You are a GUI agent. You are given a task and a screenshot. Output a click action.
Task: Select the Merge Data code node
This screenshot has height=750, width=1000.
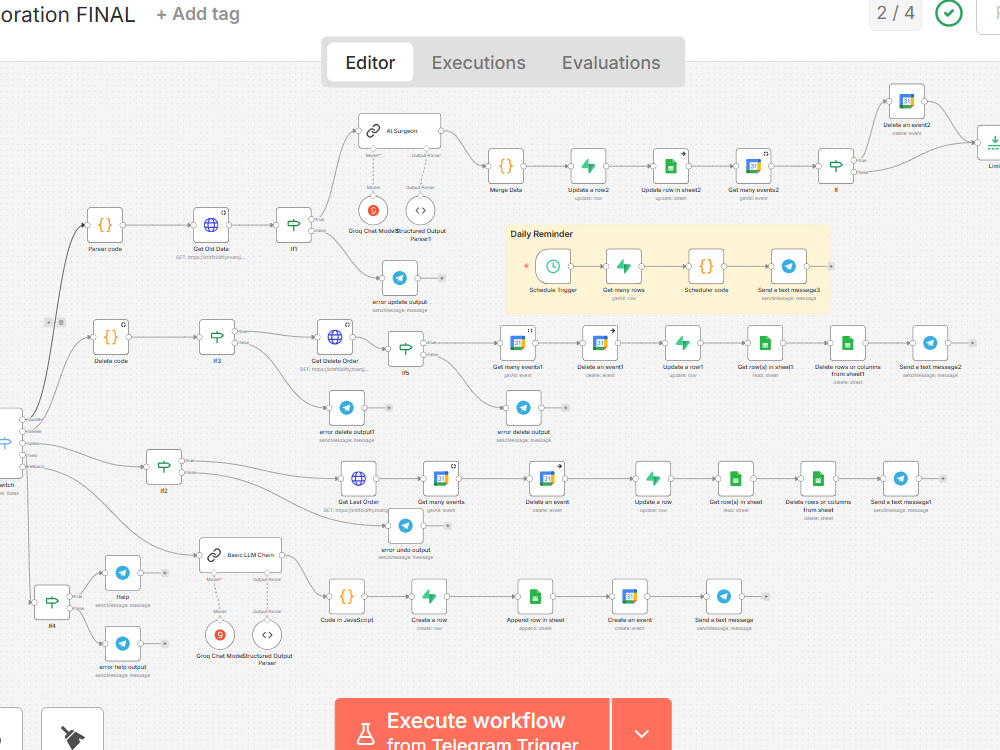[506, 166]
